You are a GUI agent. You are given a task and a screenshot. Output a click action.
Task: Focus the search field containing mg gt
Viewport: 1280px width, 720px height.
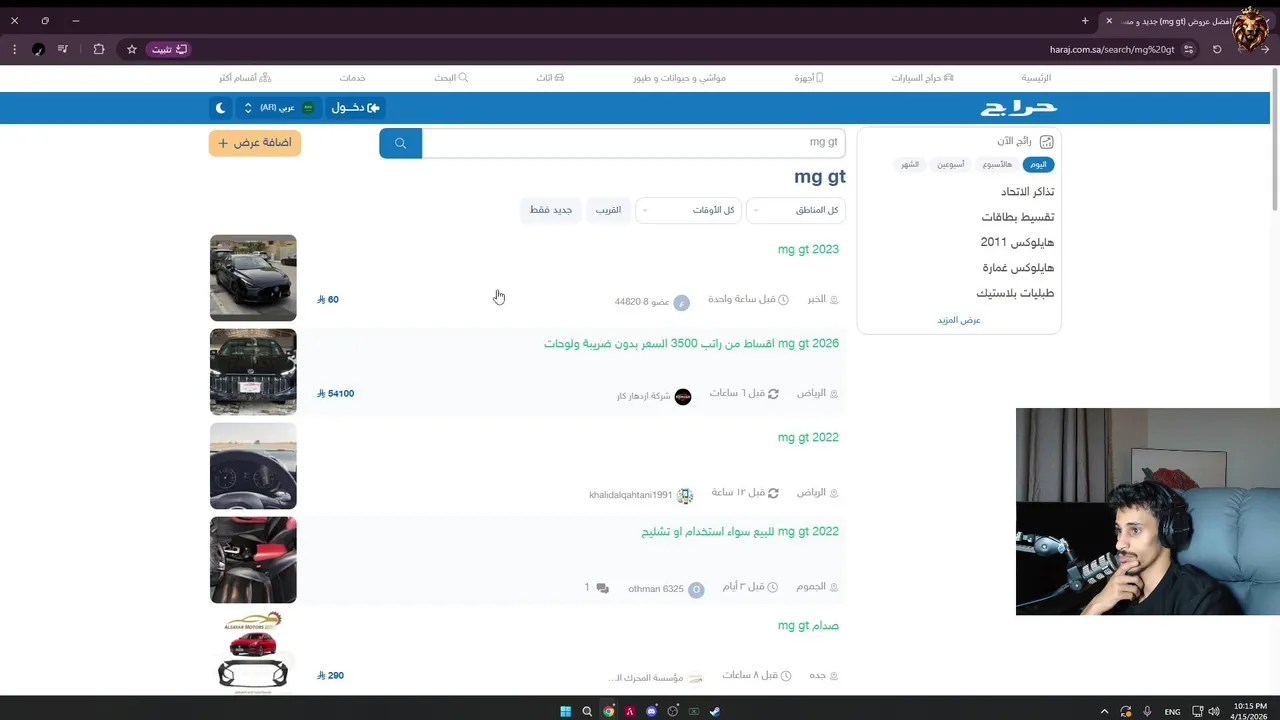coord(633,143)
